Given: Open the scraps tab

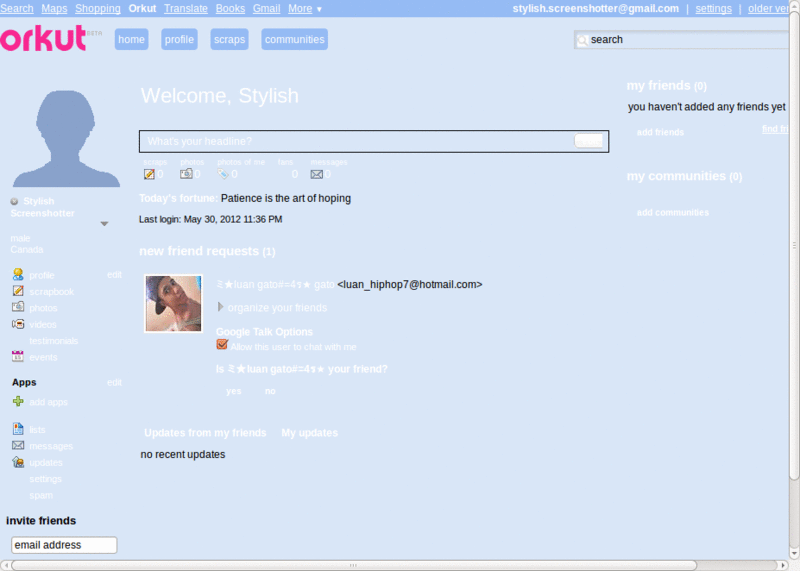Looking at the screenshot, I should pyautogui.click(x=229, y=39).
